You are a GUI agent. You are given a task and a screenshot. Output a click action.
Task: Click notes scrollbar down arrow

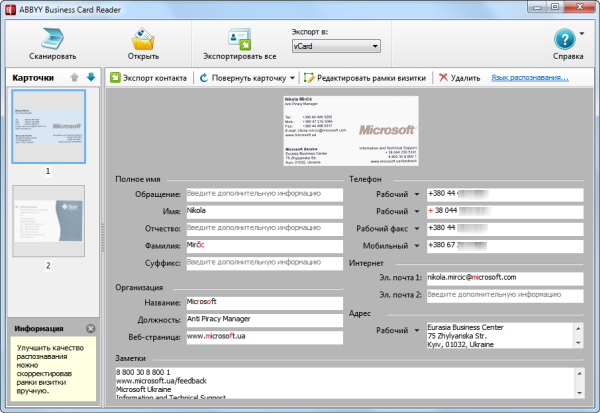point(579,393)
